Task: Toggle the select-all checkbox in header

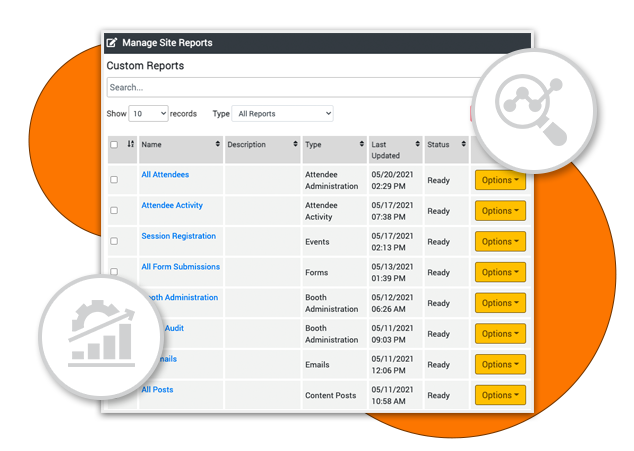Action: [x=114, y=145]
